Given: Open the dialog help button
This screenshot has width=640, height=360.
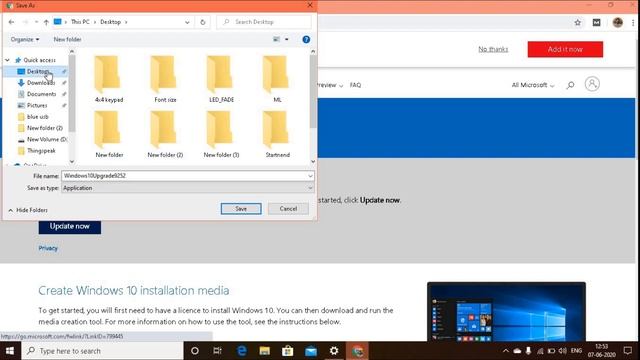Looking at the screenshot, I should [306, 40].
